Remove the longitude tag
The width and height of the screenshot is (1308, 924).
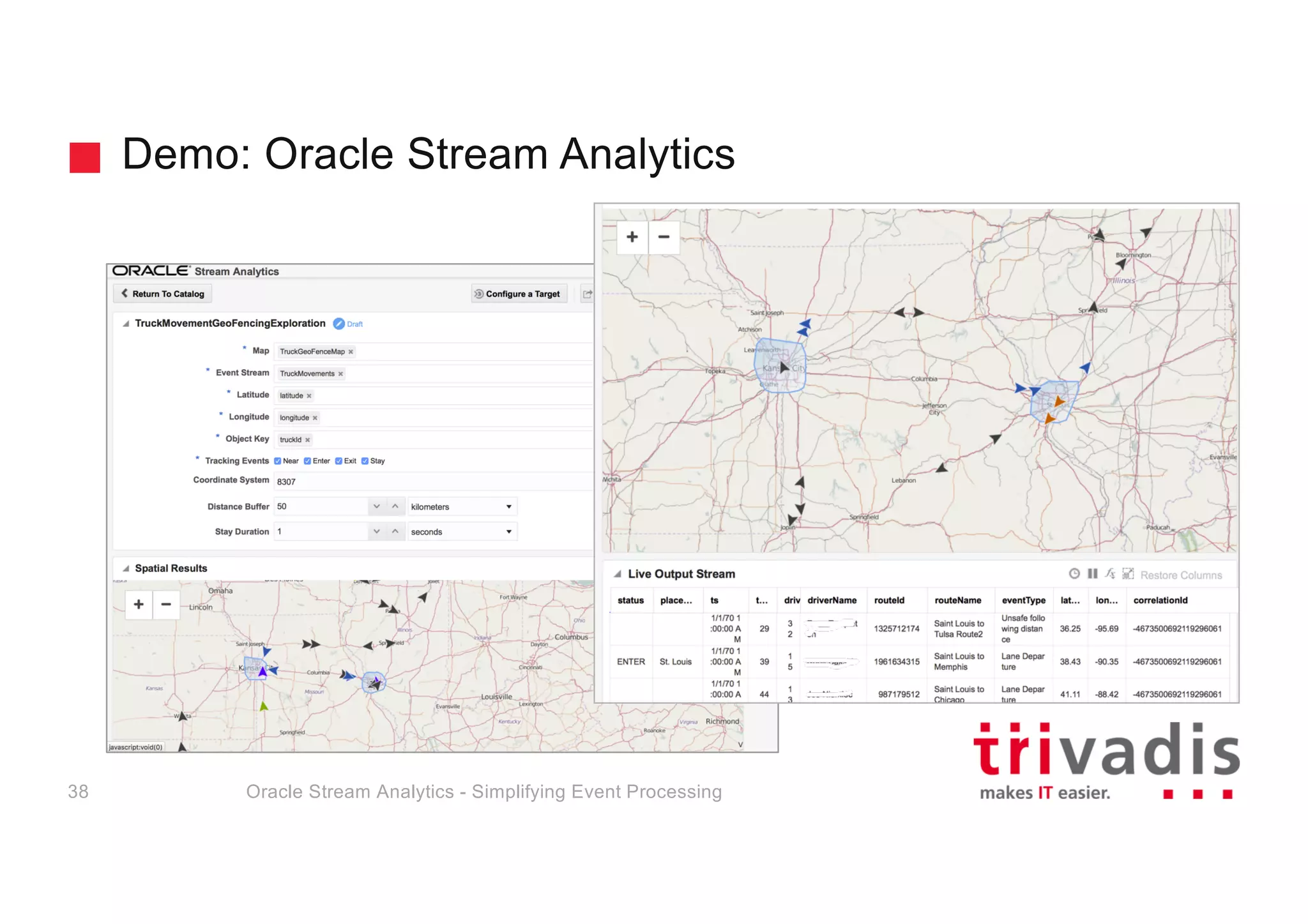315,418
